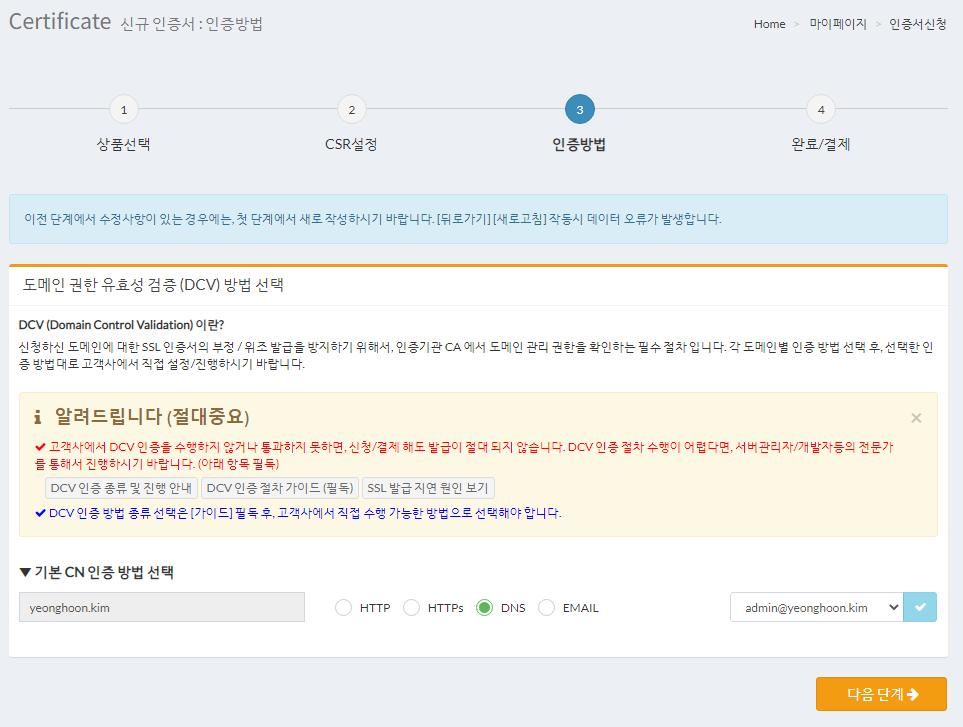
Task: Click the blue checkmark confirm icon button
Action: click(920, 607)
